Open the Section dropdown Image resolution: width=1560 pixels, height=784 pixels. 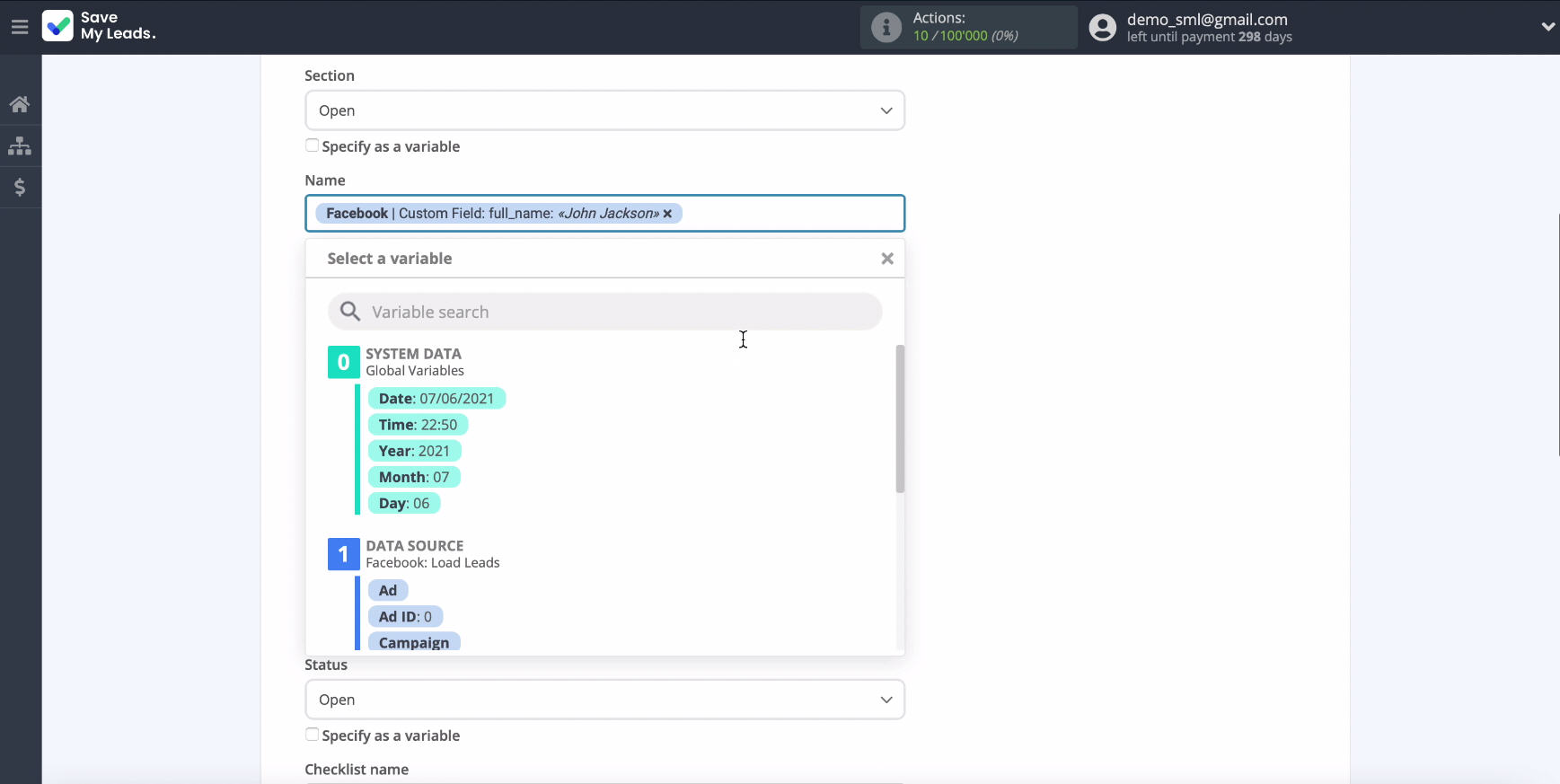[604, 110]
